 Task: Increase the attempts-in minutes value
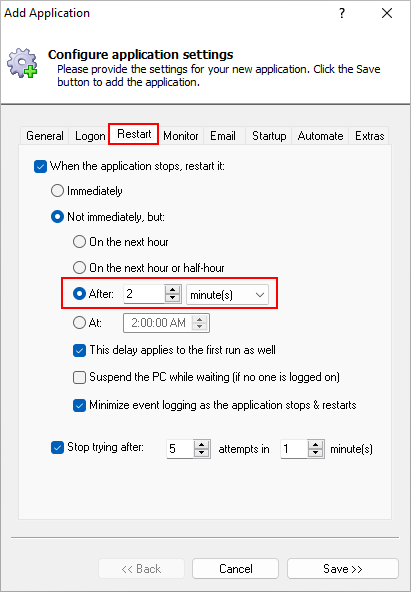[316, 444]
